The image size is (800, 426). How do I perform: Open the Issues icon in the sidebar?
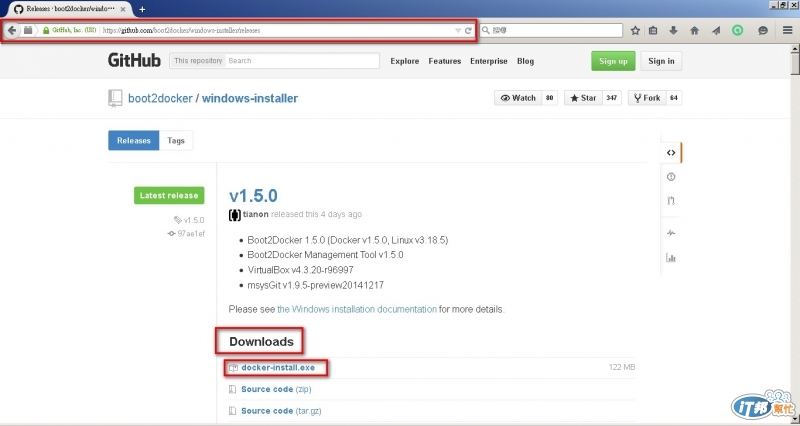click(x=671, y=177)
